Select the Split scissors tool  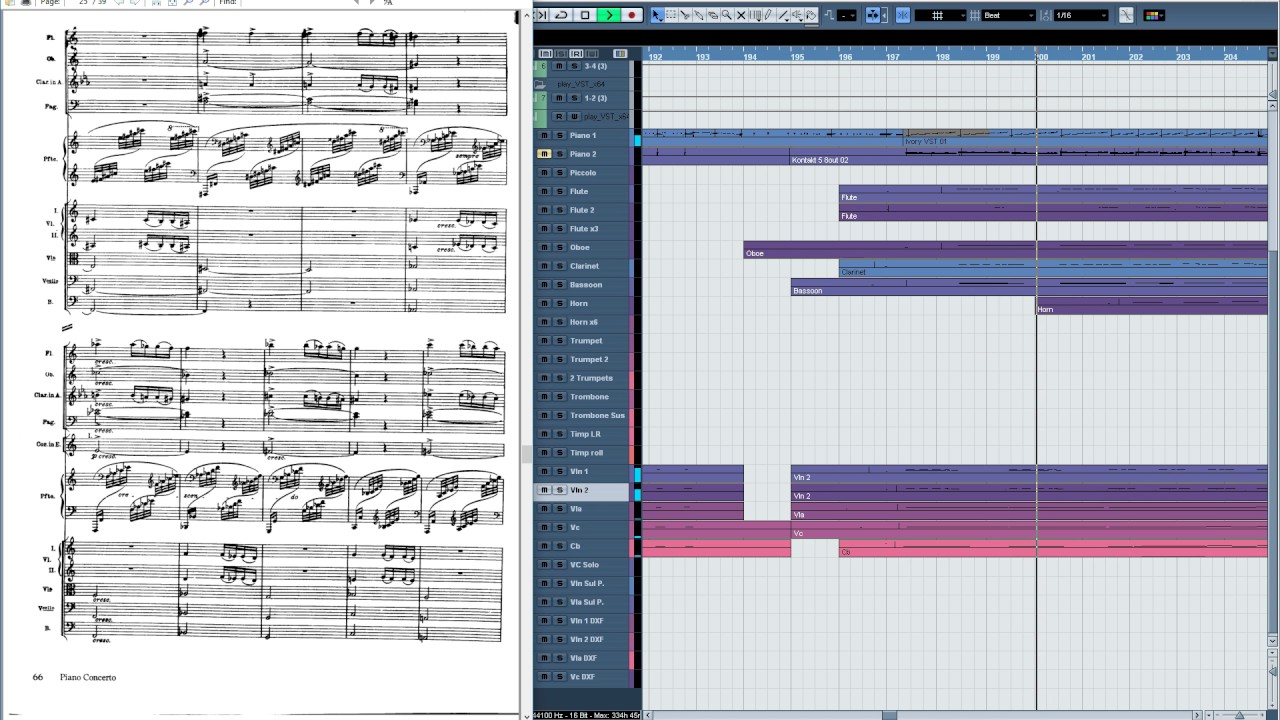pos(685,15)
